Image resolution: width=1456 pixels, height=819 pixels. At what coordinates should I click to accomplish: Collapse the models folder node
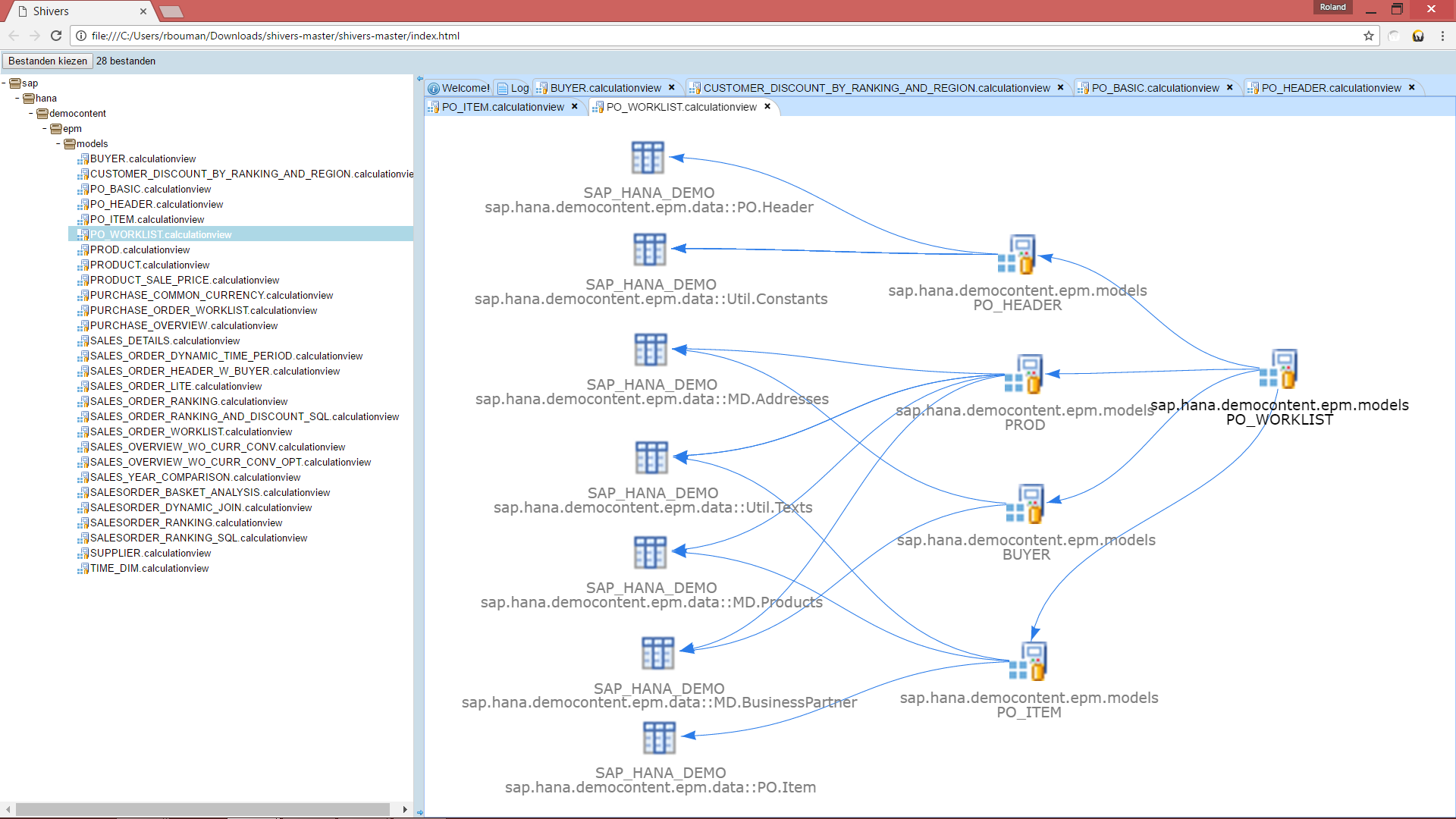click(x=59, y=144)
